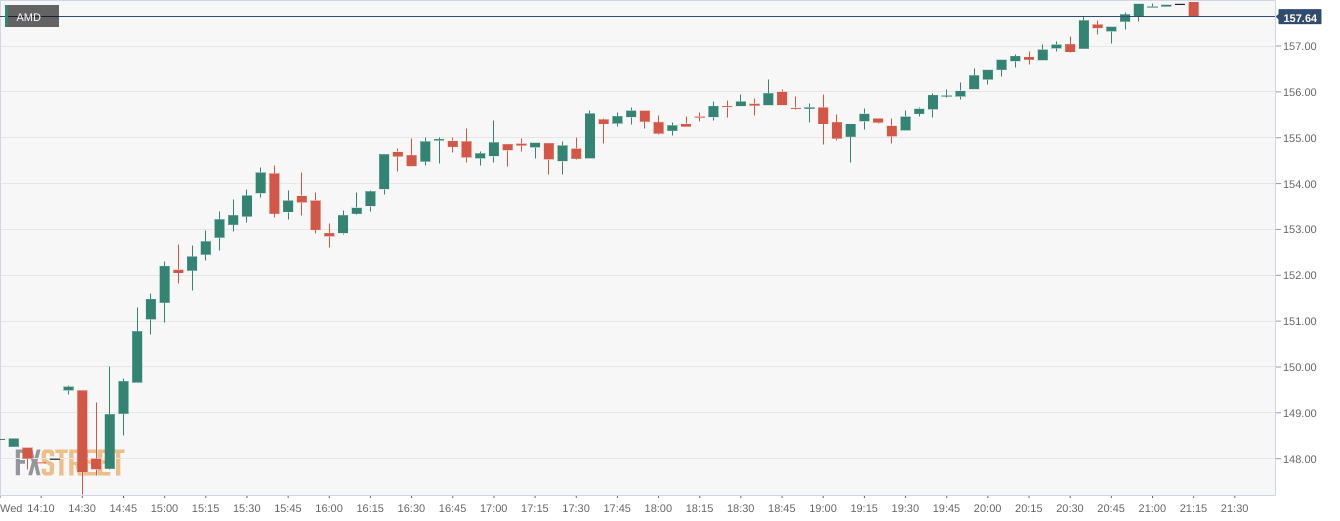Click the tall green candle after 17:30
This screenshot has width=1340, height=521.
(x=590, y=136)
